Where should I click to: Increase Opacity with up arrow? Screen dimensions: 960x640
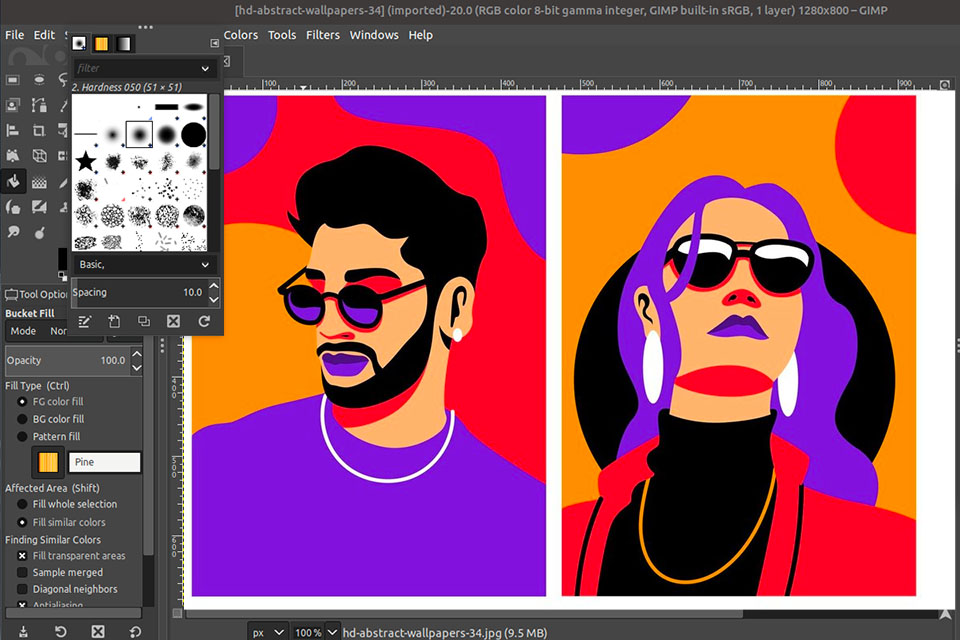tap(137, 354)
